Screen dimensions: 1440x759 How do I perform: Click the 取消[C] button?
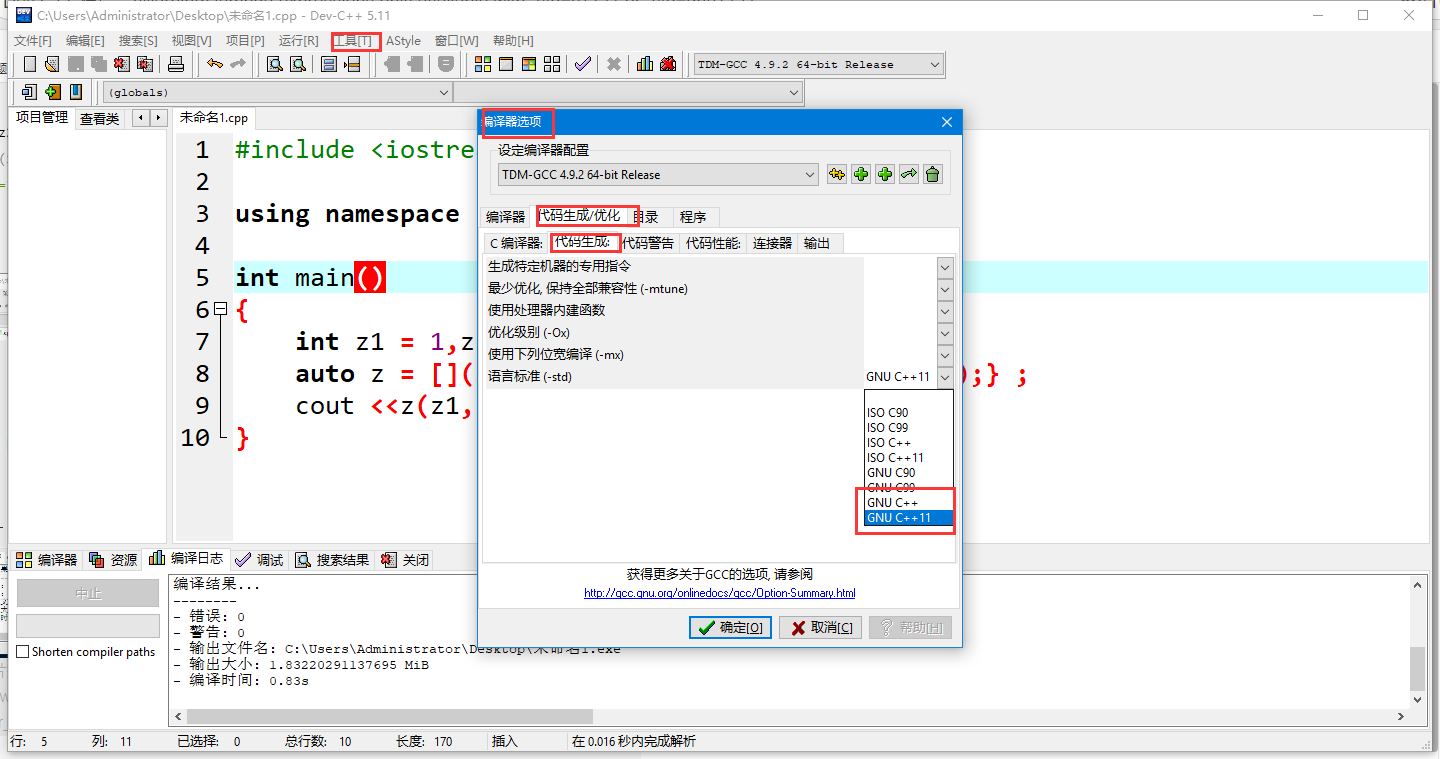click(x=820, y=628)
